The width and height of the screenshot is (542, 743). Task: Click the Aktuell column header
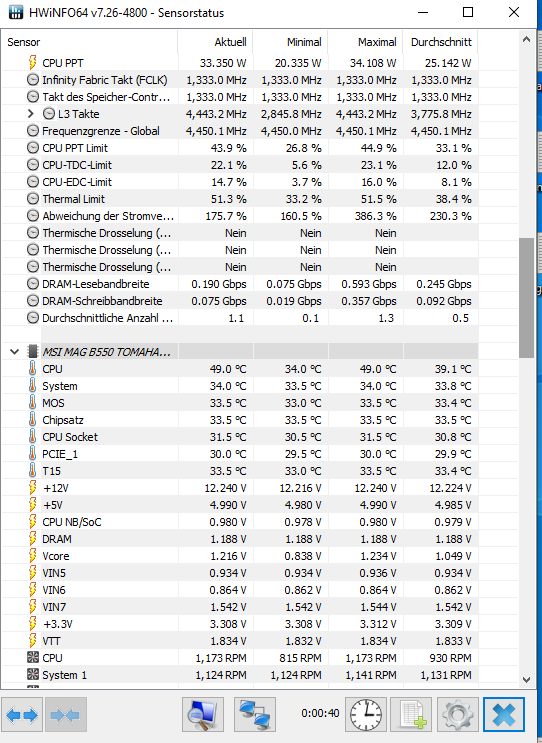tap(215, 42)
